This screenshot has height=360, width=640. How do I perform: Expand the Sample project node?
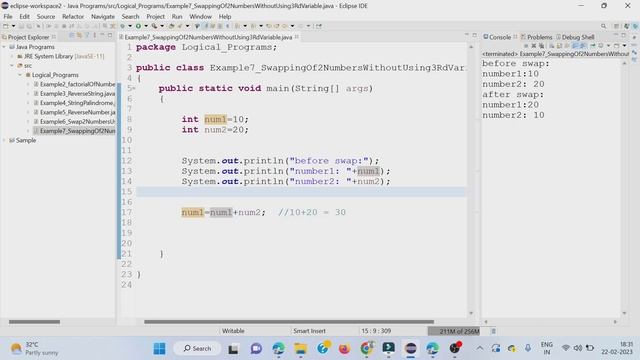[x=4, y=140]
